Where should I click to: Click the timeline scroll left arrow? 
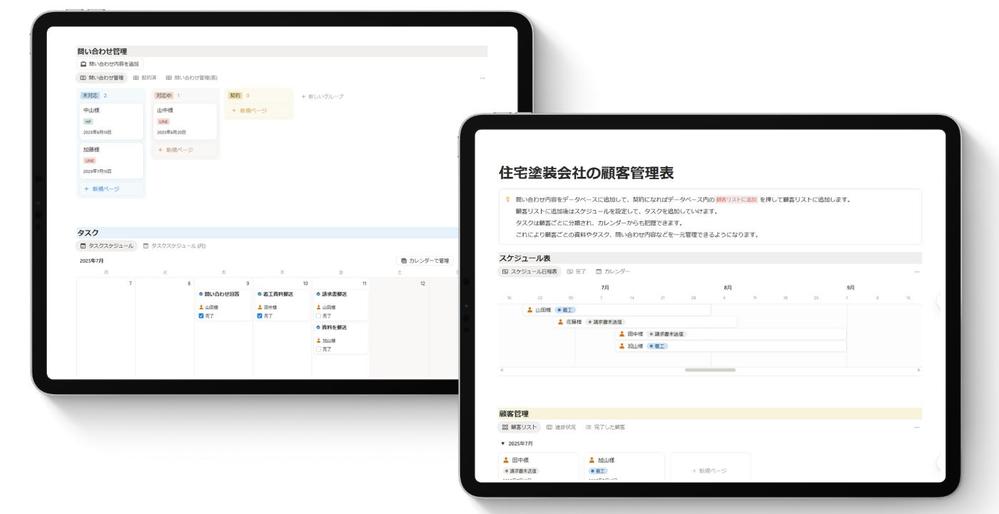pyautogui.click(x=501, y=370)
